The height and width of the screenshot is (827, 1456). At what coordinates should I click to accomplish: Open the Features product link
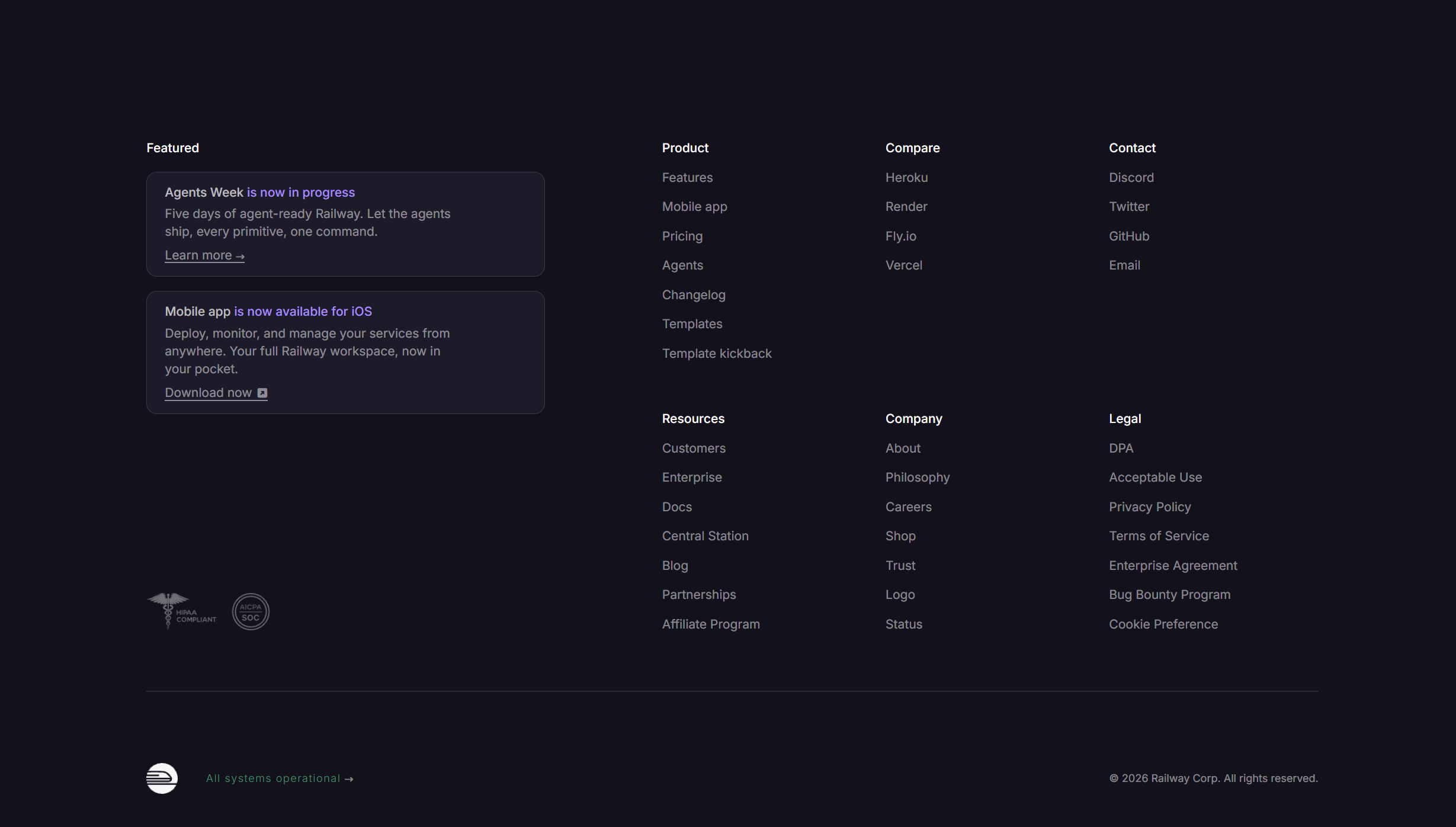[x=687, y=178]
